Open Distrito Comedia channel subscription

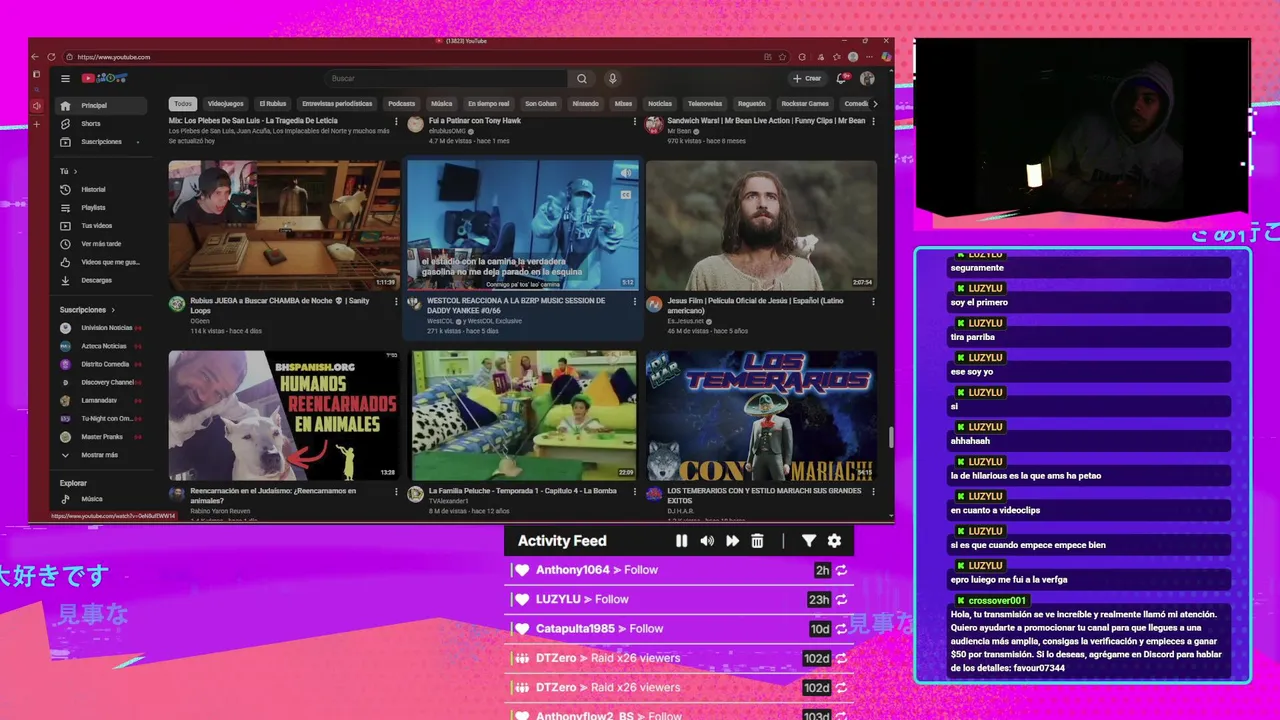[x=101, y=364]
